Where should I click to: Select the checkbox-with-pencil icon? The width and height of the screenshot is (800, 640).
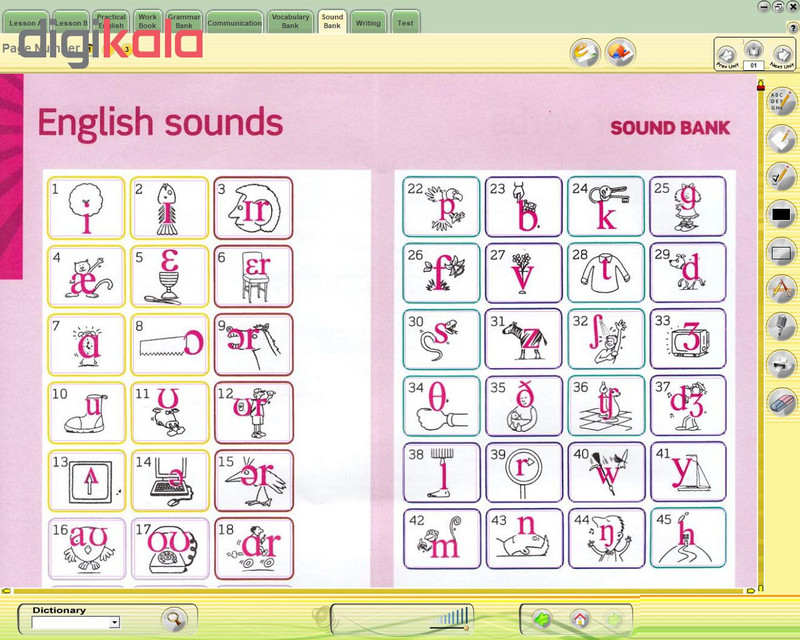click(782, 177)
